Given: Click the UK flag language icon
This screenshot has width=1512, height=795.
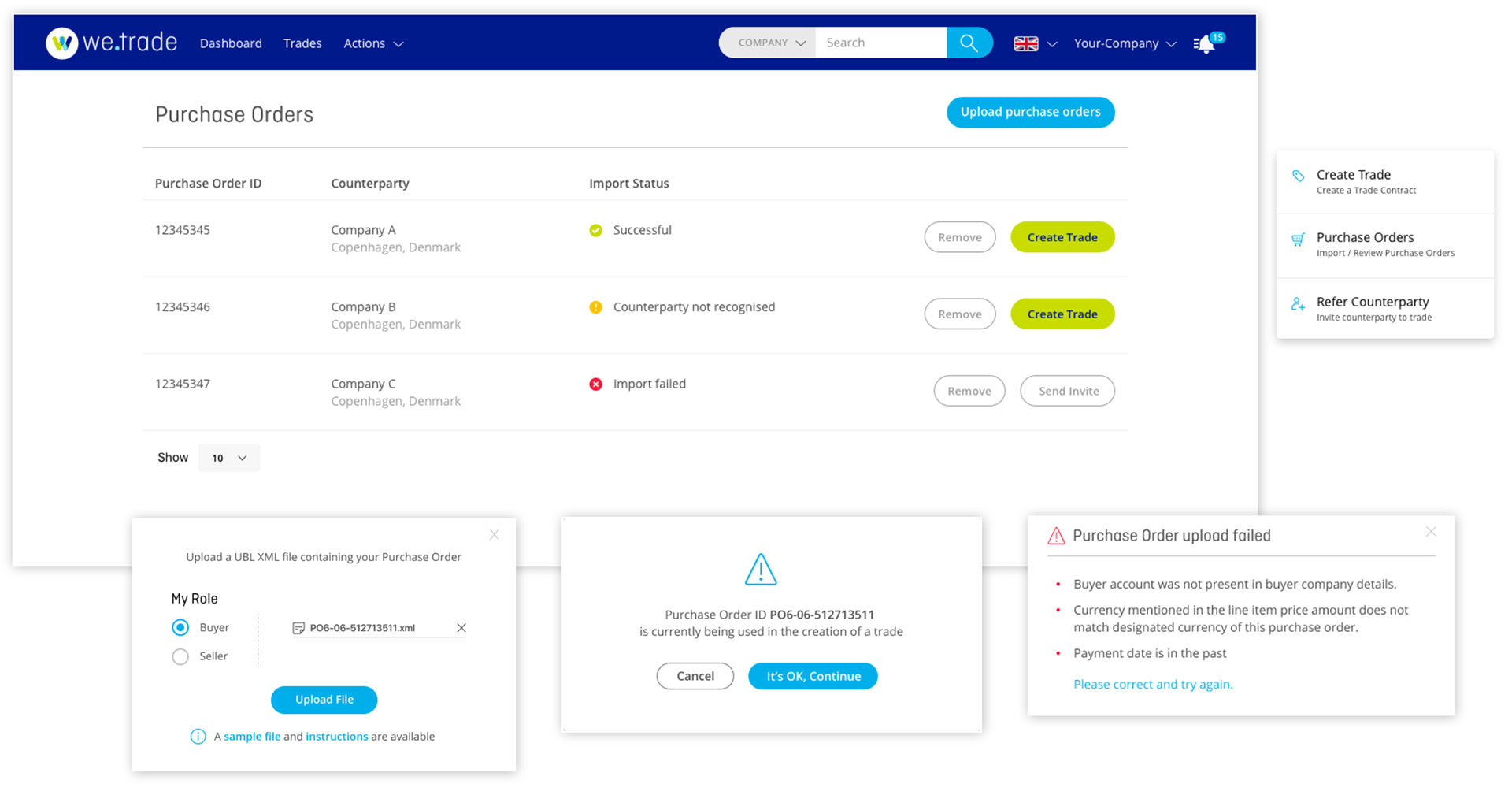Looking at the screenshot, I should (1025, 43).
